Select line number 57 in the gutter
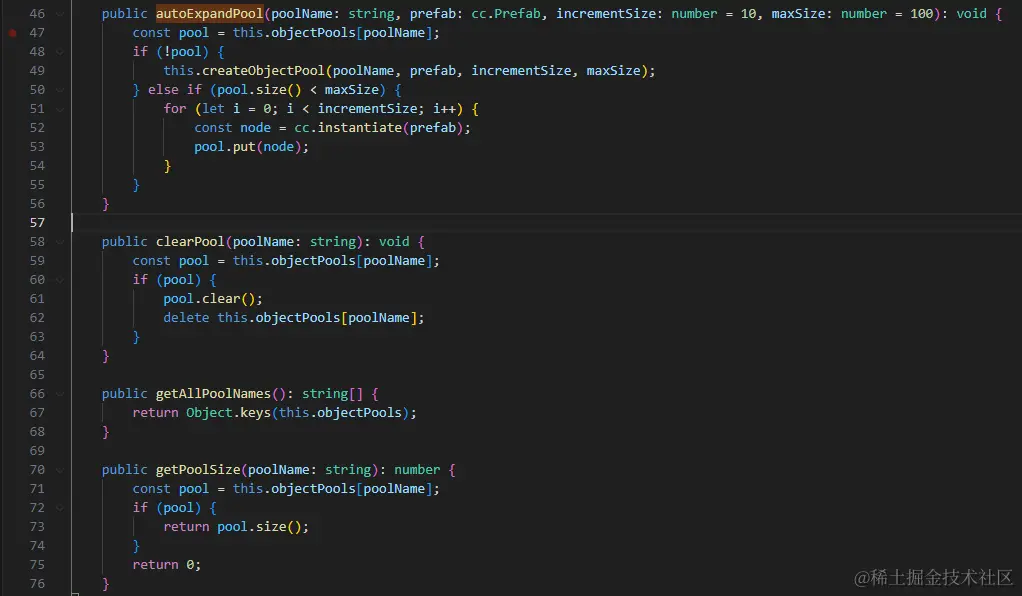Viewport: 1022px width, 596px height. coord(37,222)
